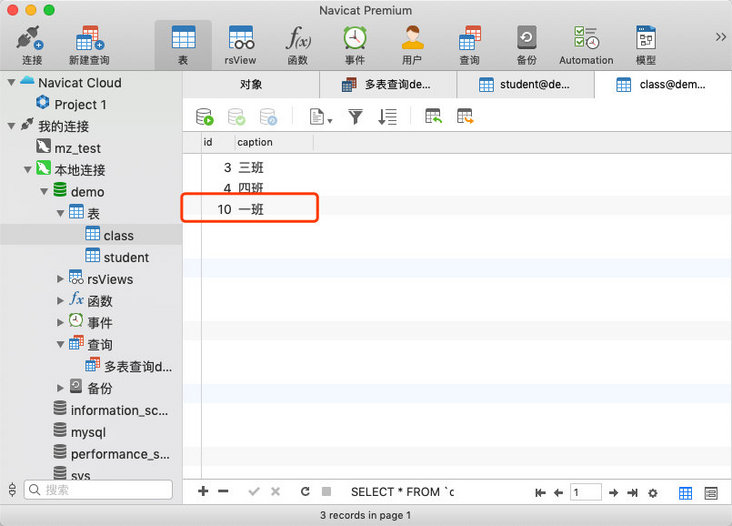Viewport: 732px width, 526px height.
Task: Open the Query (查询) toolbar icon
Action: (x=470, y=45)
